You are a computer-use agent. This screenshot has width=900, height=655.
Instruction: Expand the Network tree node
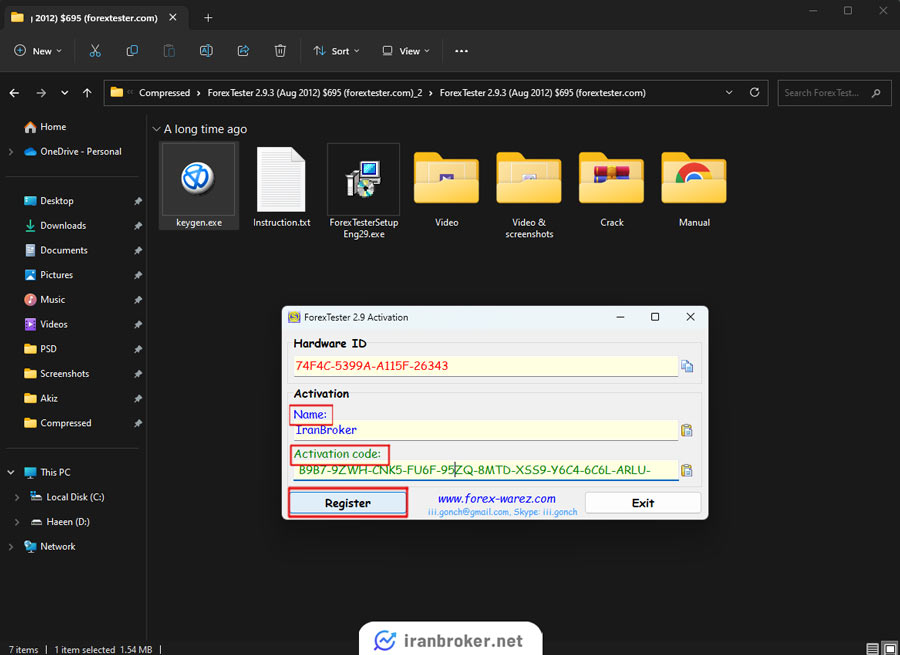click(11, 547)
